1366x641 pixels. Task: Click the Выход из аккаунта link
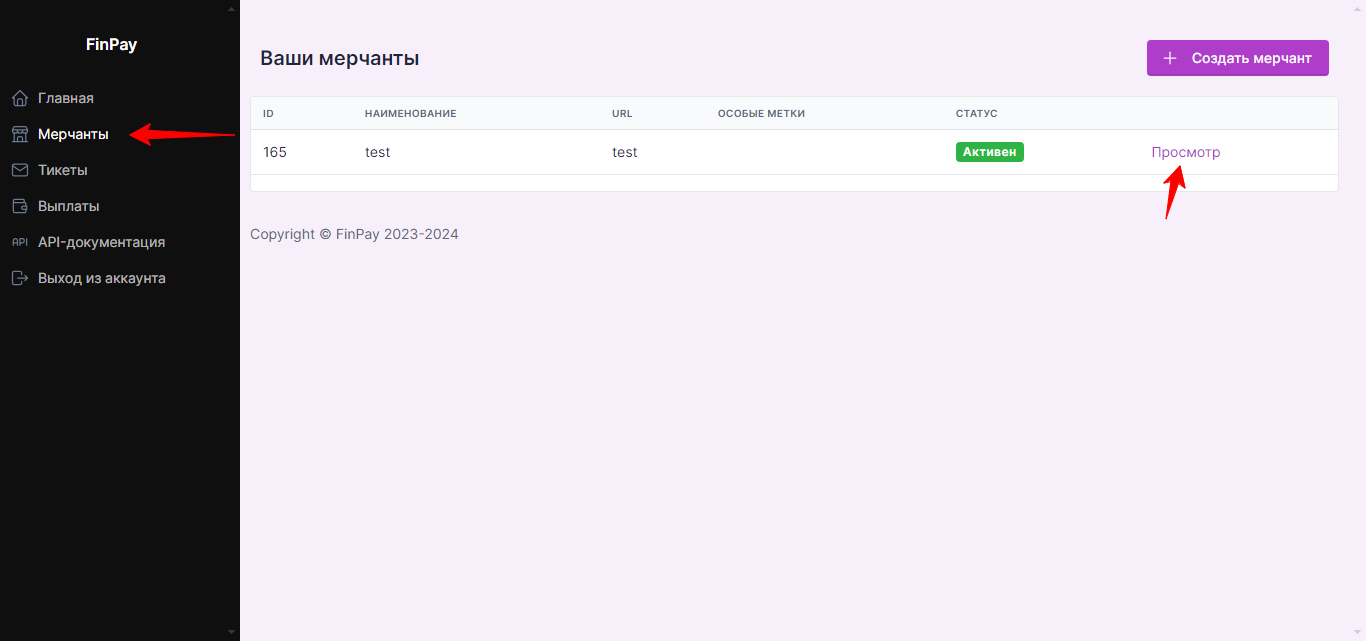coord(101,277)
